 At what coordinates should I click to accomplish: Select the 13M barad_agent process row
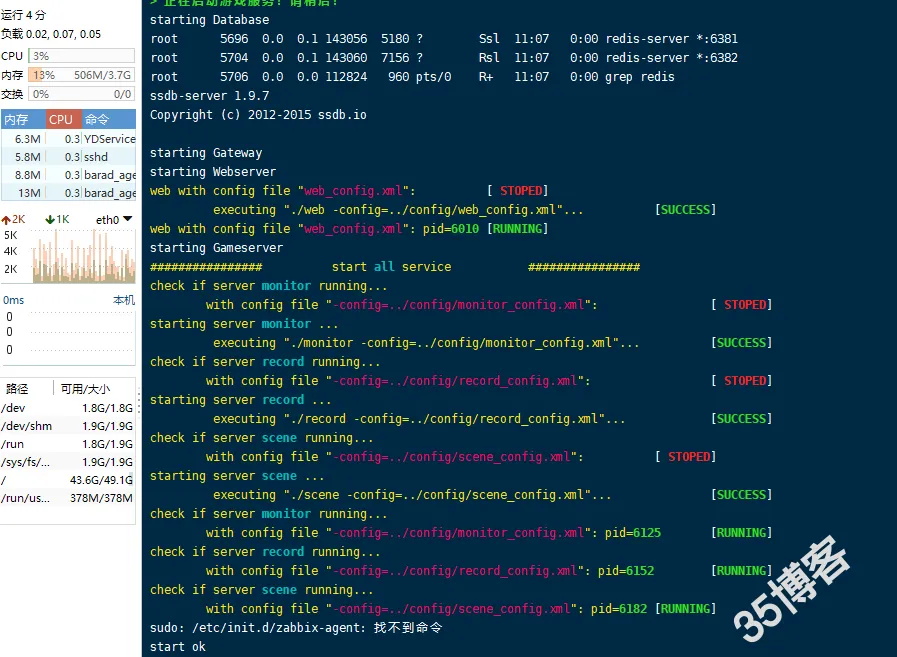click(x=69, y=193)
